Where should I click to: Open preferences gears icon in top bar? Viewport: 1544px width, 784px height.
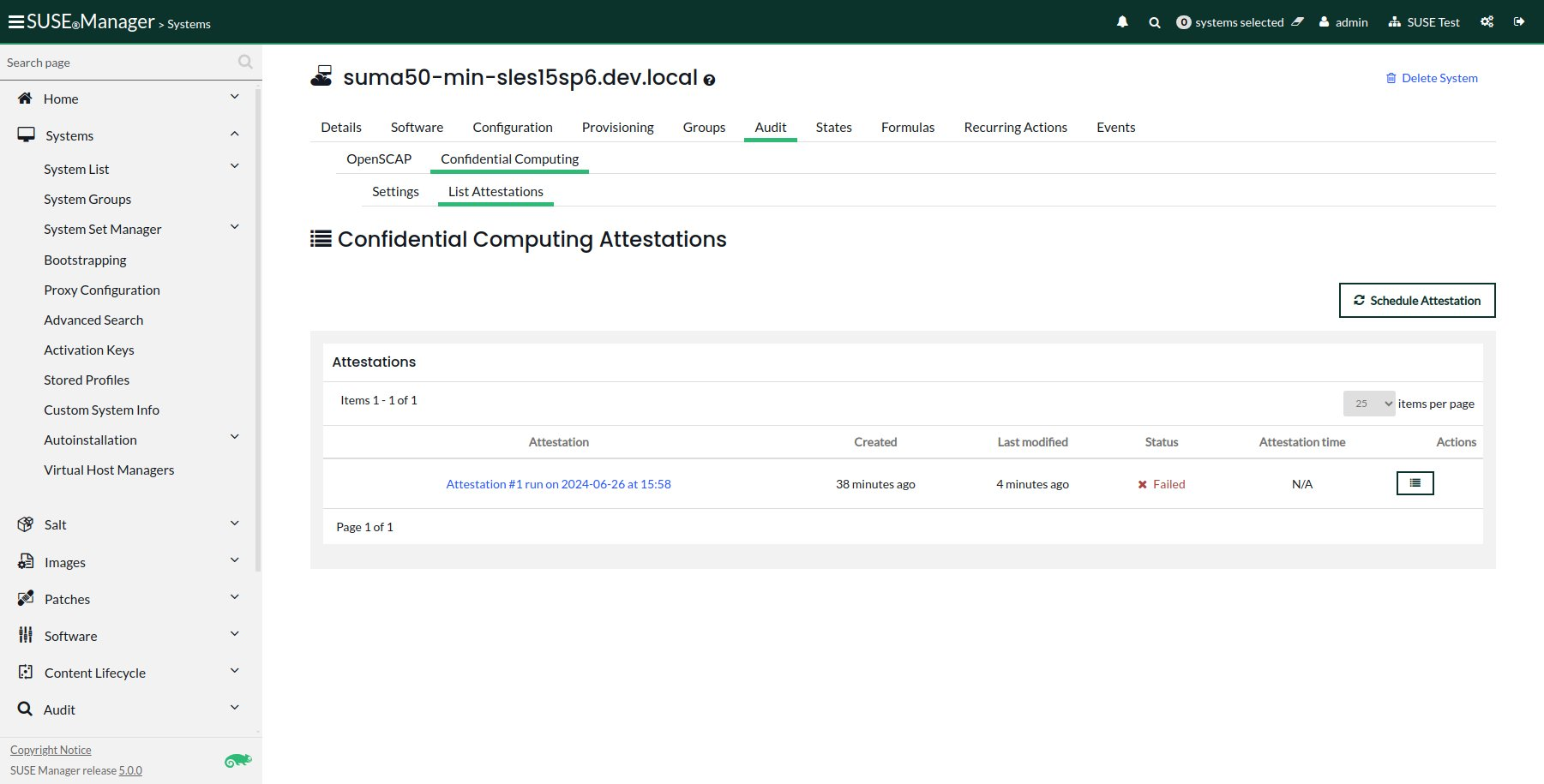tap(1487, 22)
